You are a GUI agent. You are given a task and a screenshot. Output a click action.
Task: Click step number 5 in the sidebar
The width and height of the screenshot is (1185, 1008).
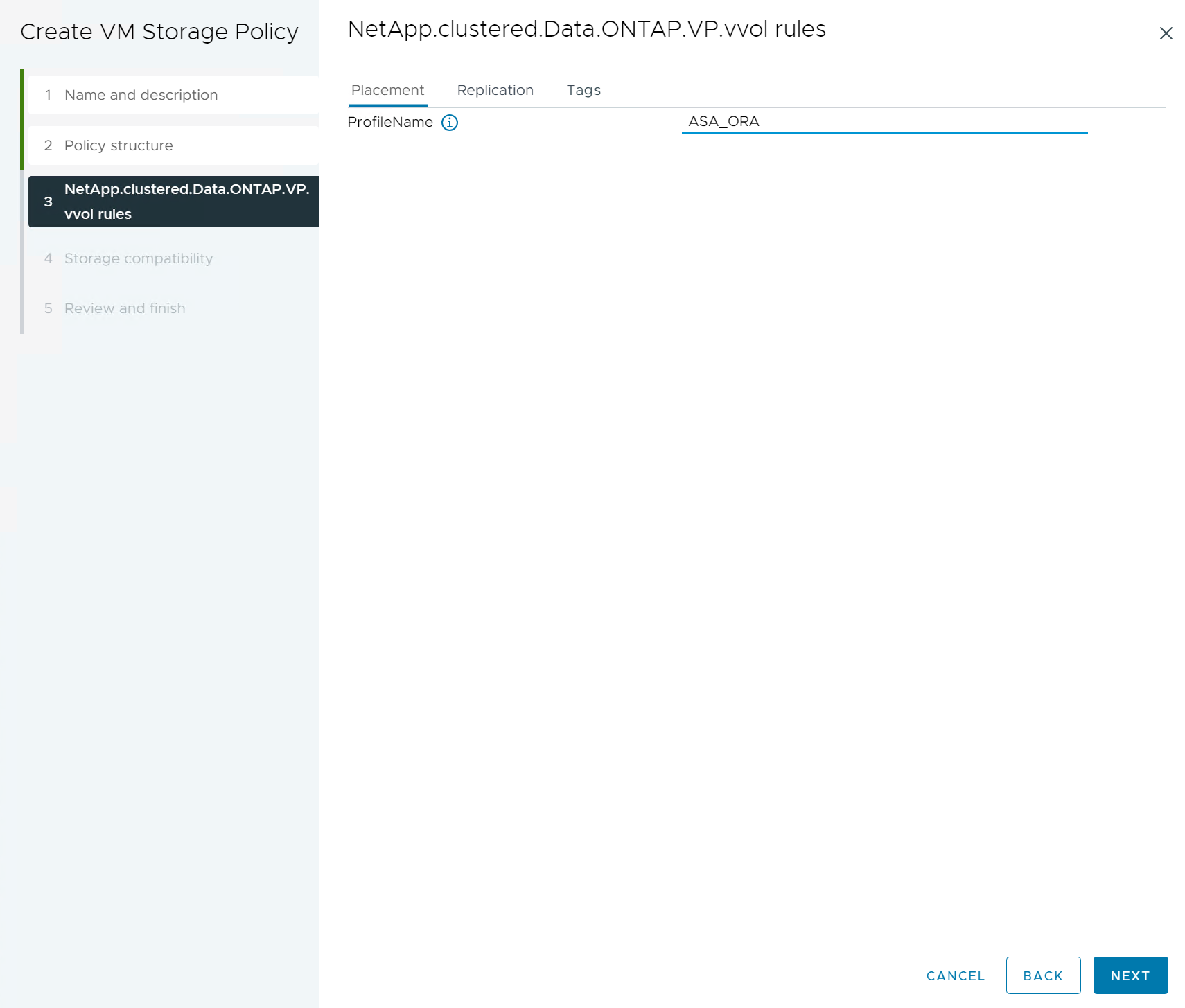(48, 308)
